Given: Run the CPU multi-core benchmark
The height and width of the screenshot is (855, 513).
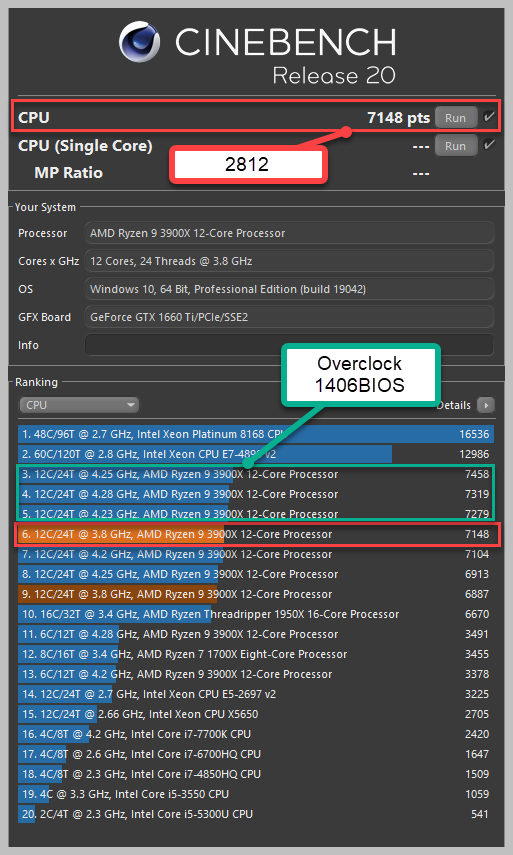Looking at the screenshot, I should pos(456,118).
